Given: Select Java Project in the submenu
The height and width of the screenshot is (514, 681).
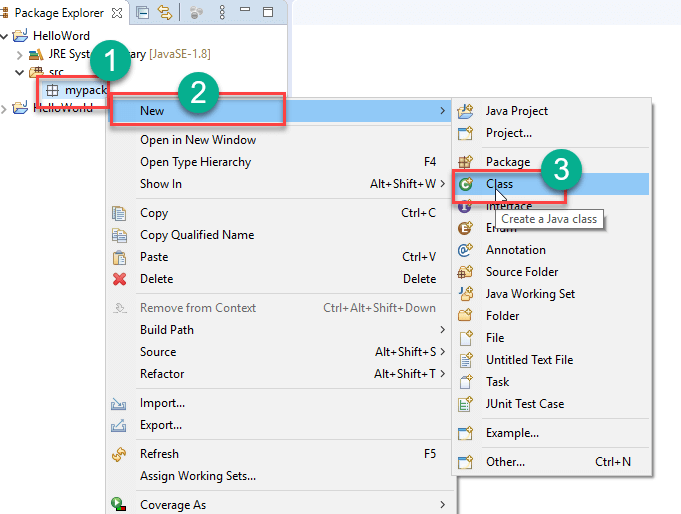Looking at the screenshot, I should (516, 111).
